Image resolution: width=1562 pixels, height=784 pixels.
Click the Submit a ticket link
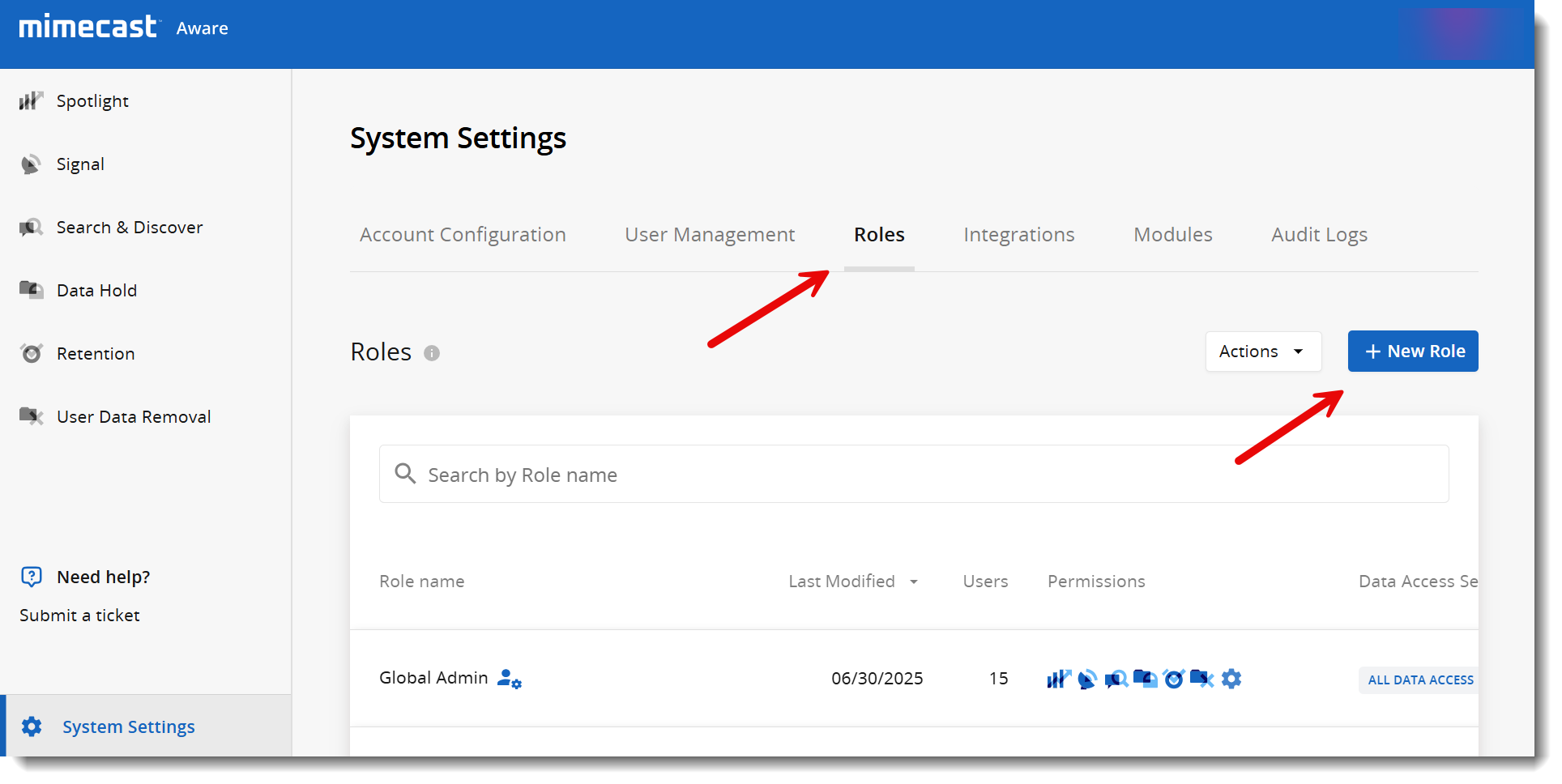pos(79,616)
